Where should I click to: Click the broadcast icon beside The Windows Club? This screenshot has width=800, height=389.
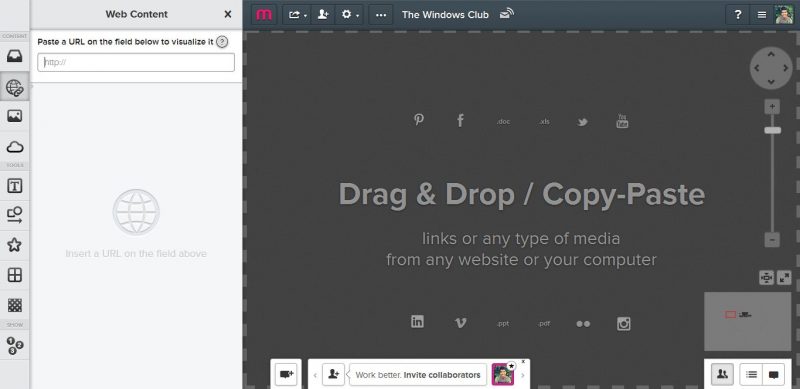coord(507,14)
